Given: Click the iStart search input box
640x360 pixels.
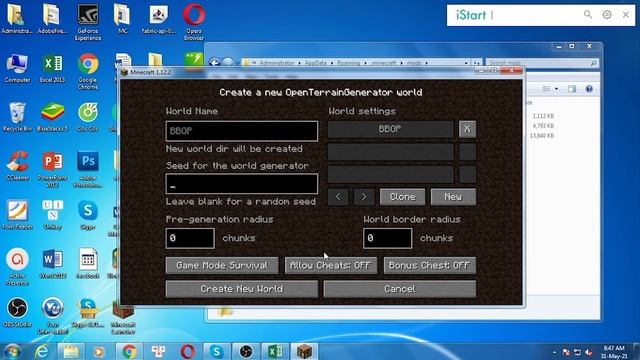Looking at the screenshot, I should click(535, 15).
